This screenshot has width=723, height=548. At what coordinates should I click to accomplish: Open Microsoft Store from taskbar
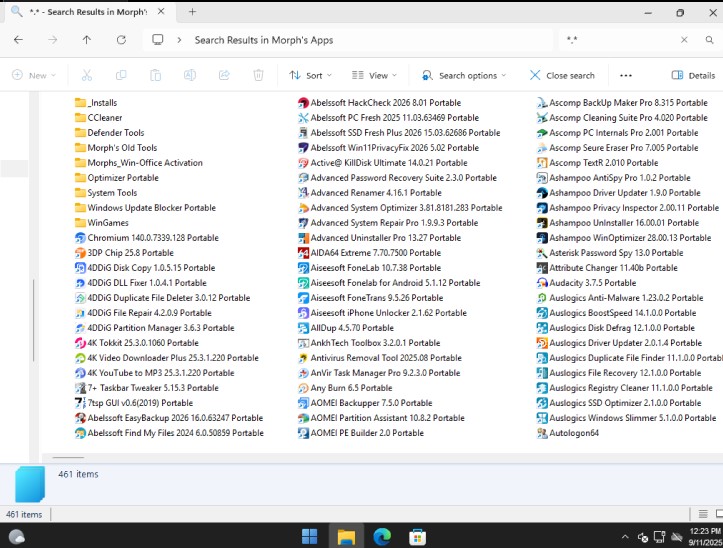(417, 536)
